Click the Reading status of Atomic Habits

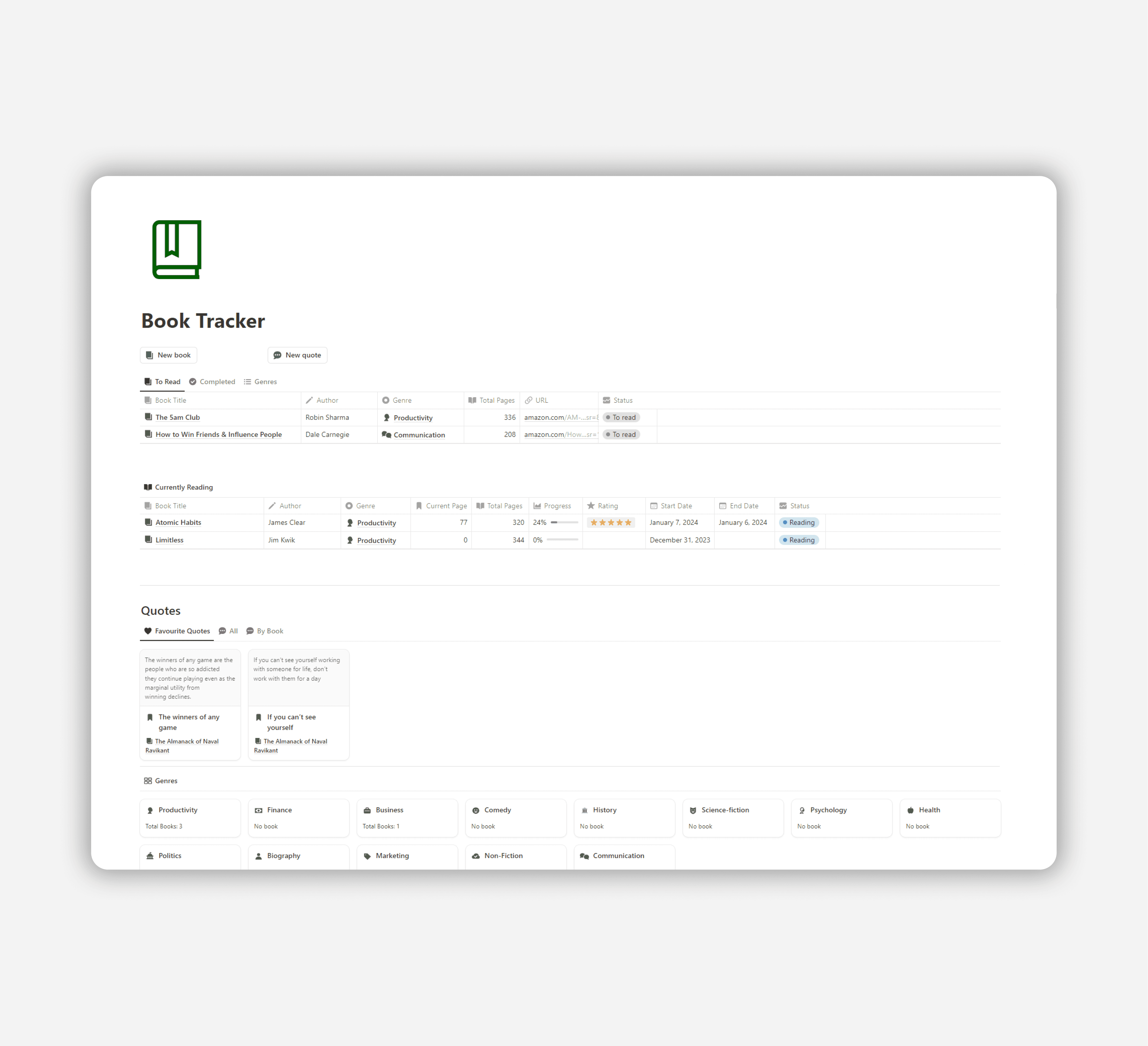click(799, 522)
